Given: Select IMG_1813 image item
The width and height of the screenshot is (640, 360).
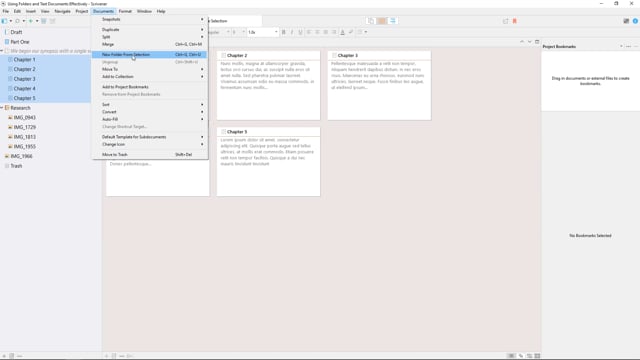Looking at the screenshot, I should point(24,137).
